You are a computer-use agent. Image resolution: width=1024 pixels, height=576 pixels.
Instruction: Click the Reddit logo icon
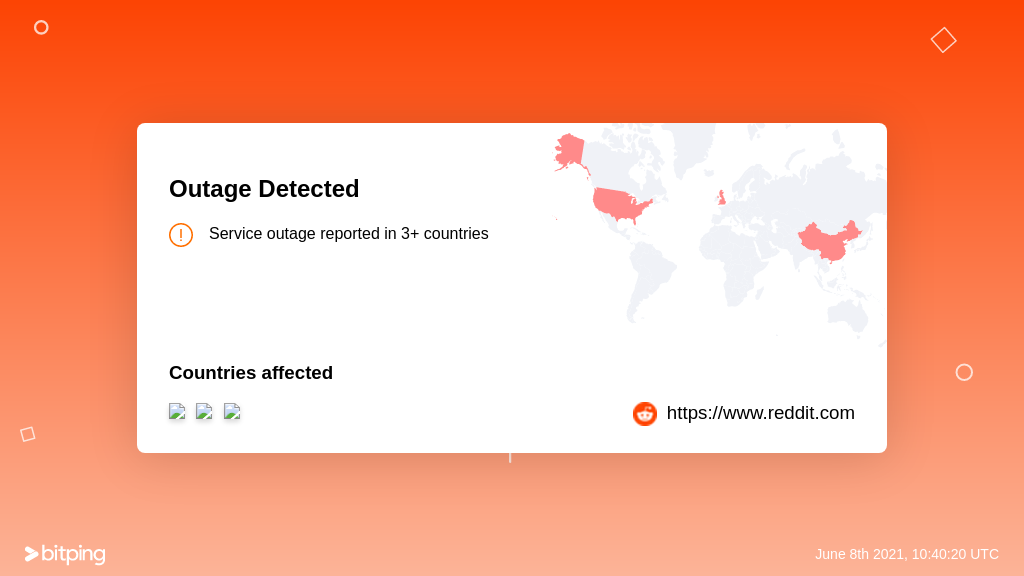tap(645, 413)
